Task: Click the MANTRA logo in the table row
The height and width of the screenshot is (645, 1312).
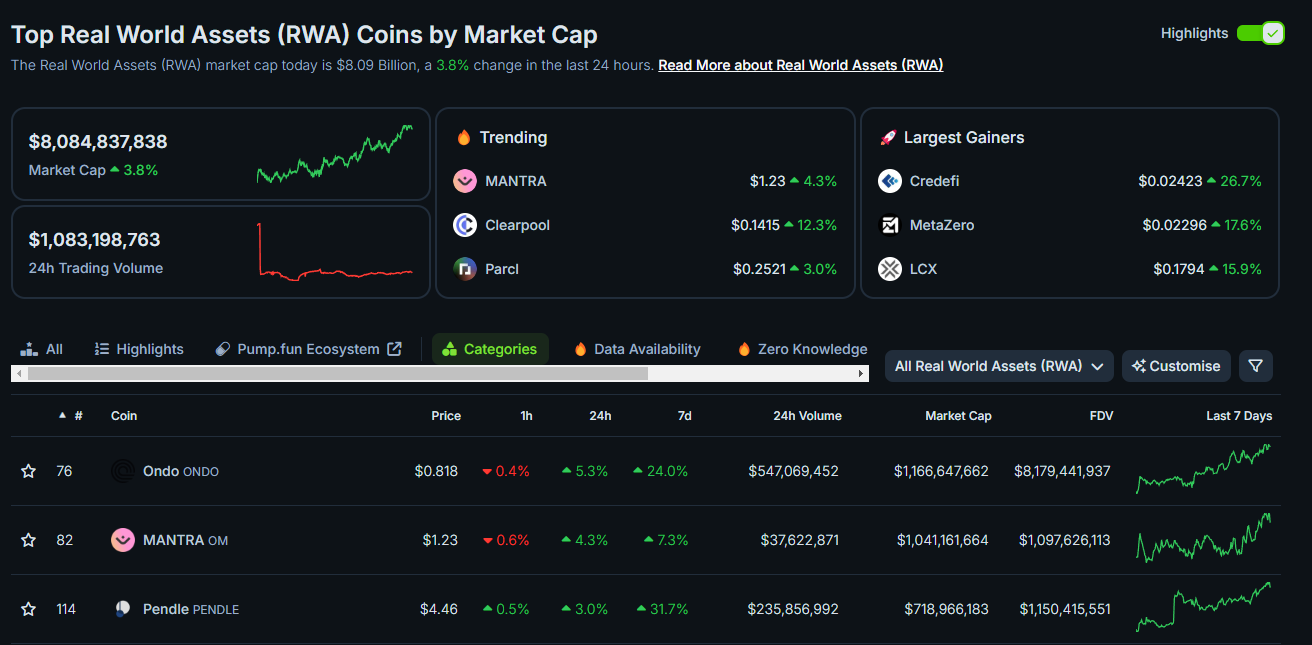Action: coord(122,540)
